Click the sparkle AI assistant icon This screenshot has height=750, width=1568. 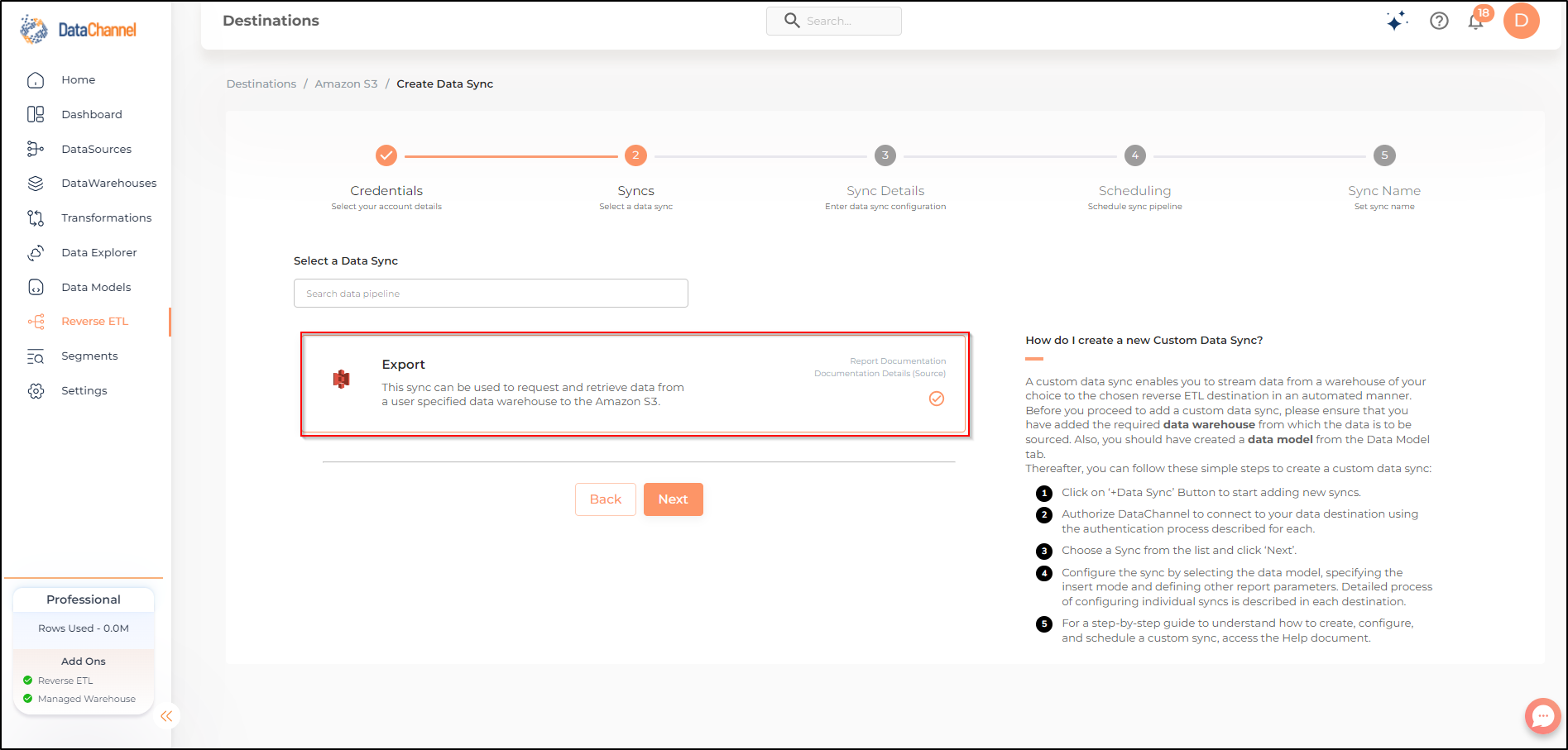[1397, 21]
